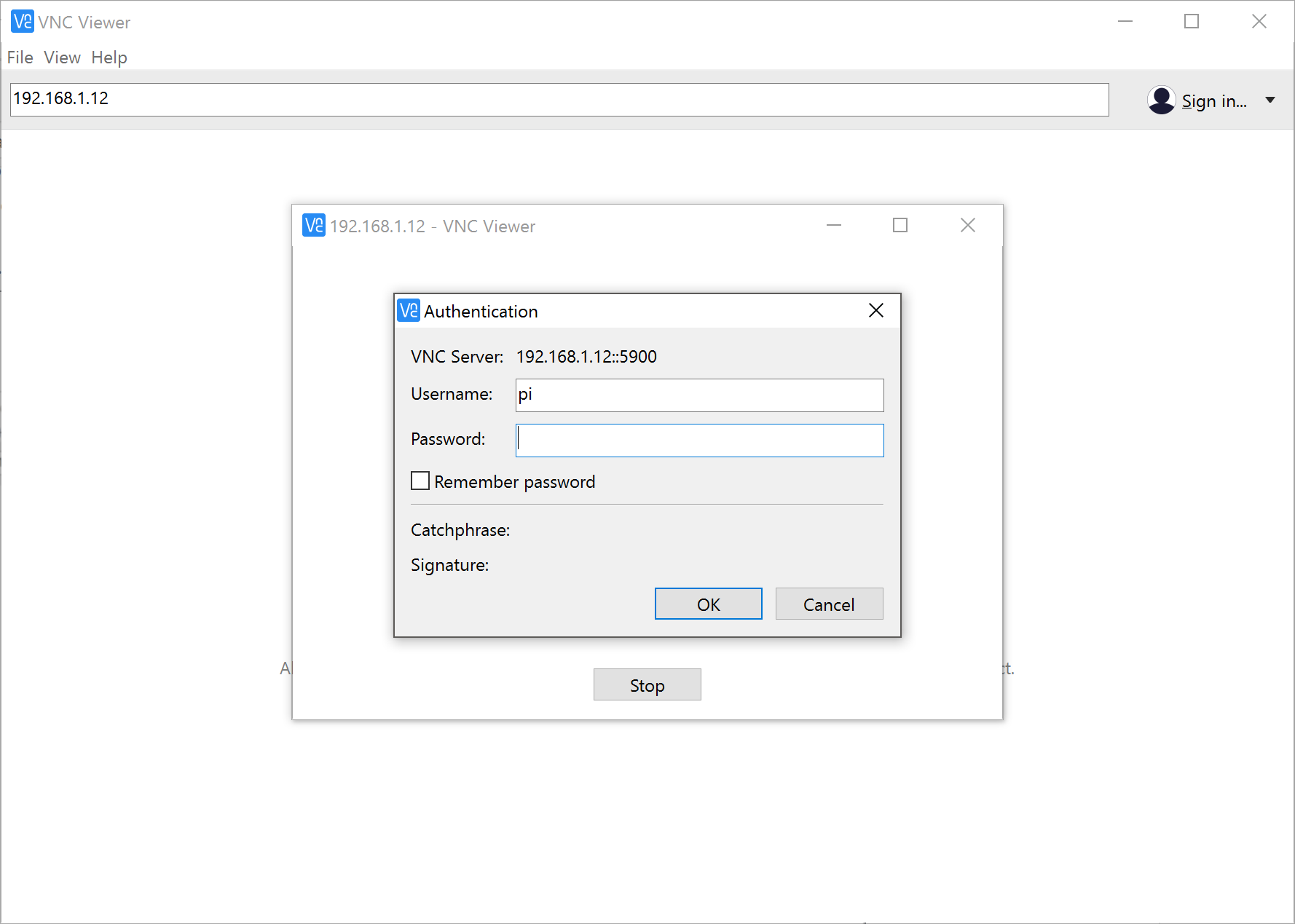Screen dimensions: 1295x924
Task: Close the 192.168.1.12 connection window
Action: pos(967,226)
